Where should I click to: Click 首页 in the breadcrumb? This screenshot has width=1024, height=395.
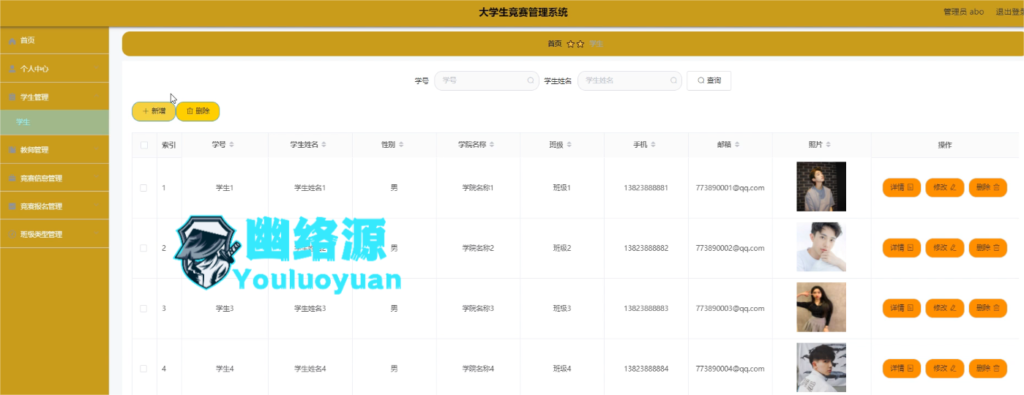(x=554, y=44)
